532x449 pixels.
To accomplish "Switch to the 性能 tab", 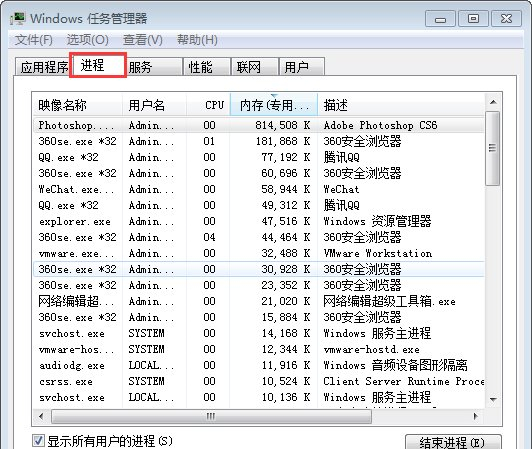I will click(207, 67).
